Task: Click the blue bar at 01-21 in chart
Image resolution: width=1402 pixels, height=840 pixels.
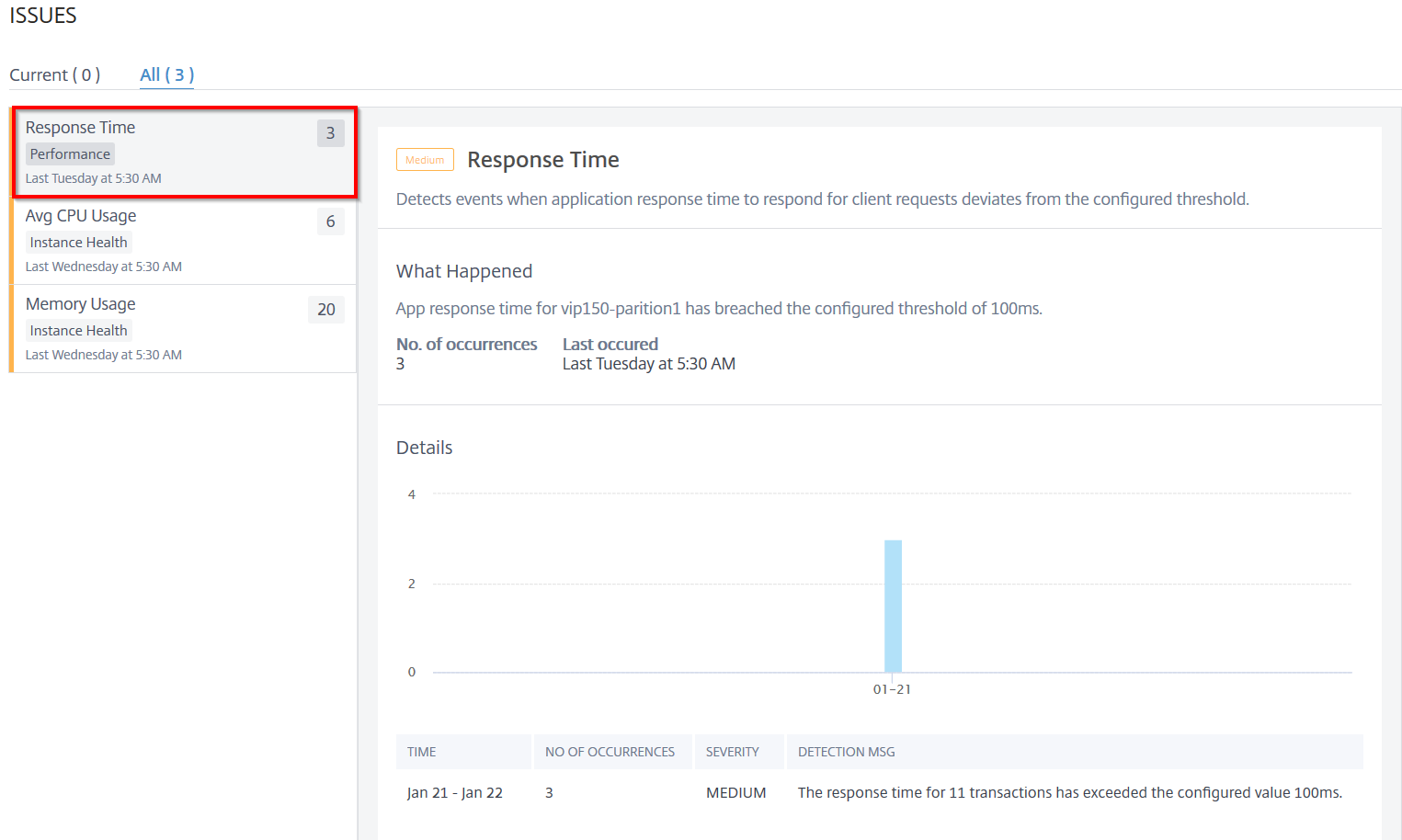Action: 893,606
